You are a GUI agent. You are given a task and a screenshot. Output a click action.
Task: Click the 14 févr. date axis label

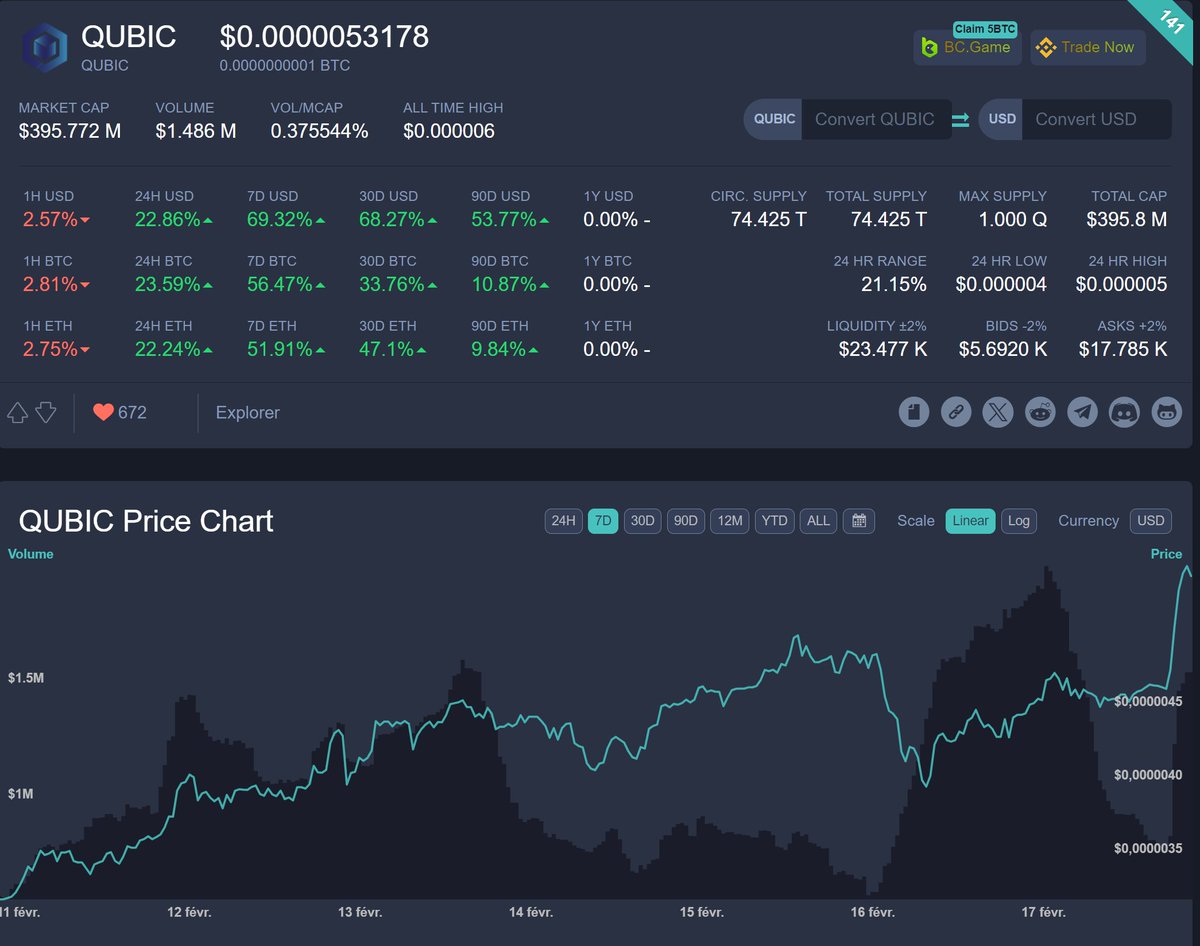(x=531, y=912)
